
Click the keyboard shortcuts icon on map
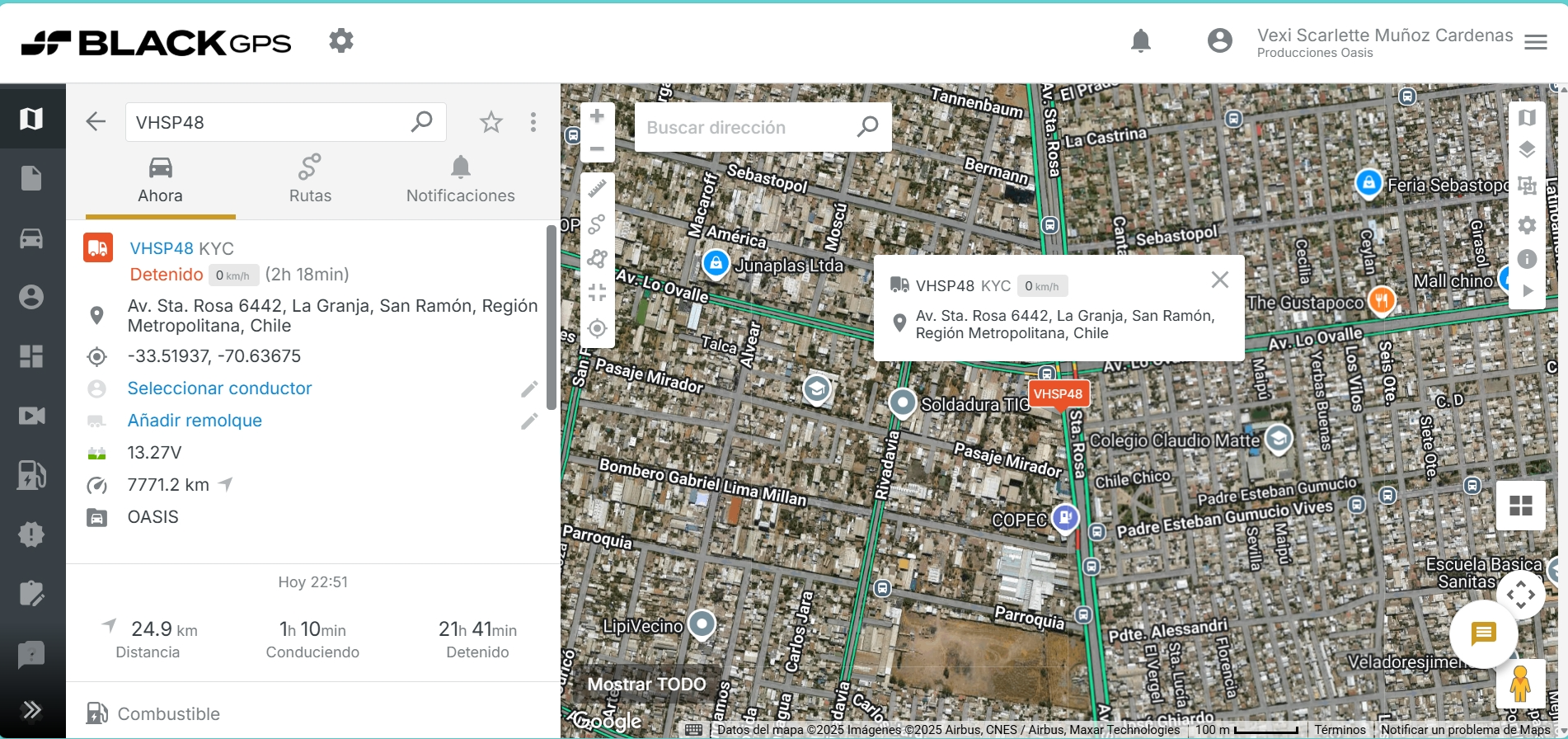tap(694, 730)
